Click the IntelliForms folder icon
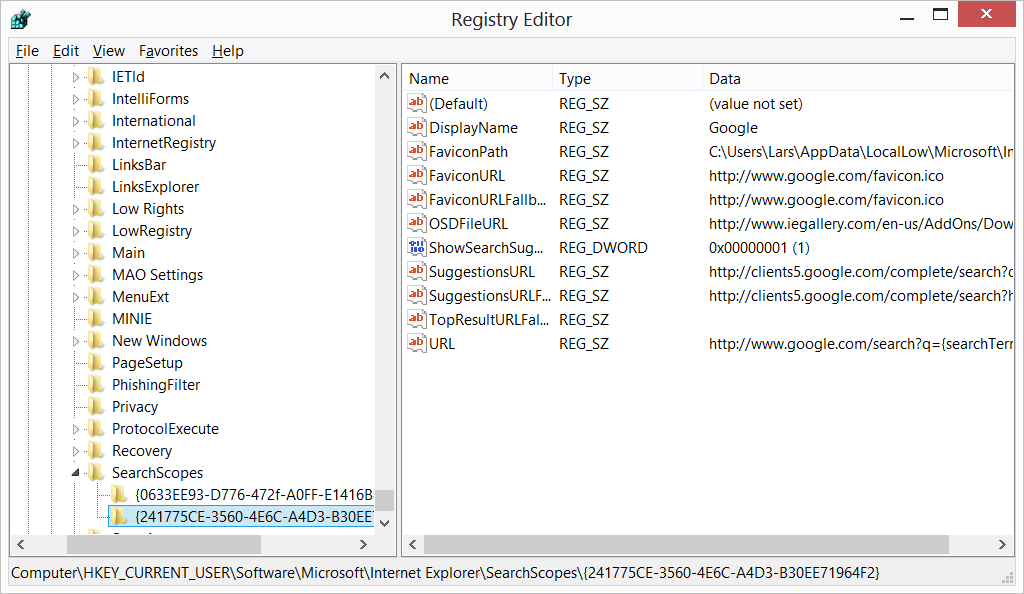 click(x=96, y=99)
